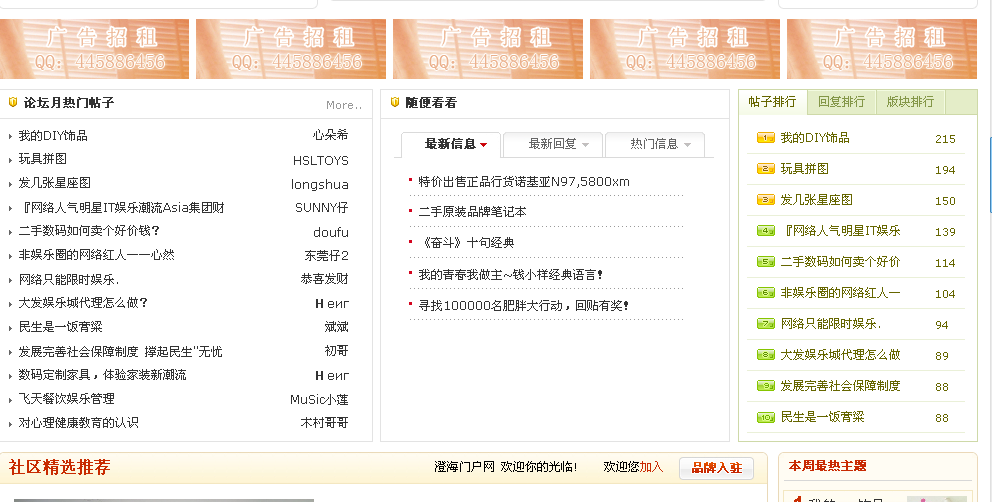Click the gray arrow on 热门信息 tab
This screenshot has width=992, height=502.
[x=688, y=145]
